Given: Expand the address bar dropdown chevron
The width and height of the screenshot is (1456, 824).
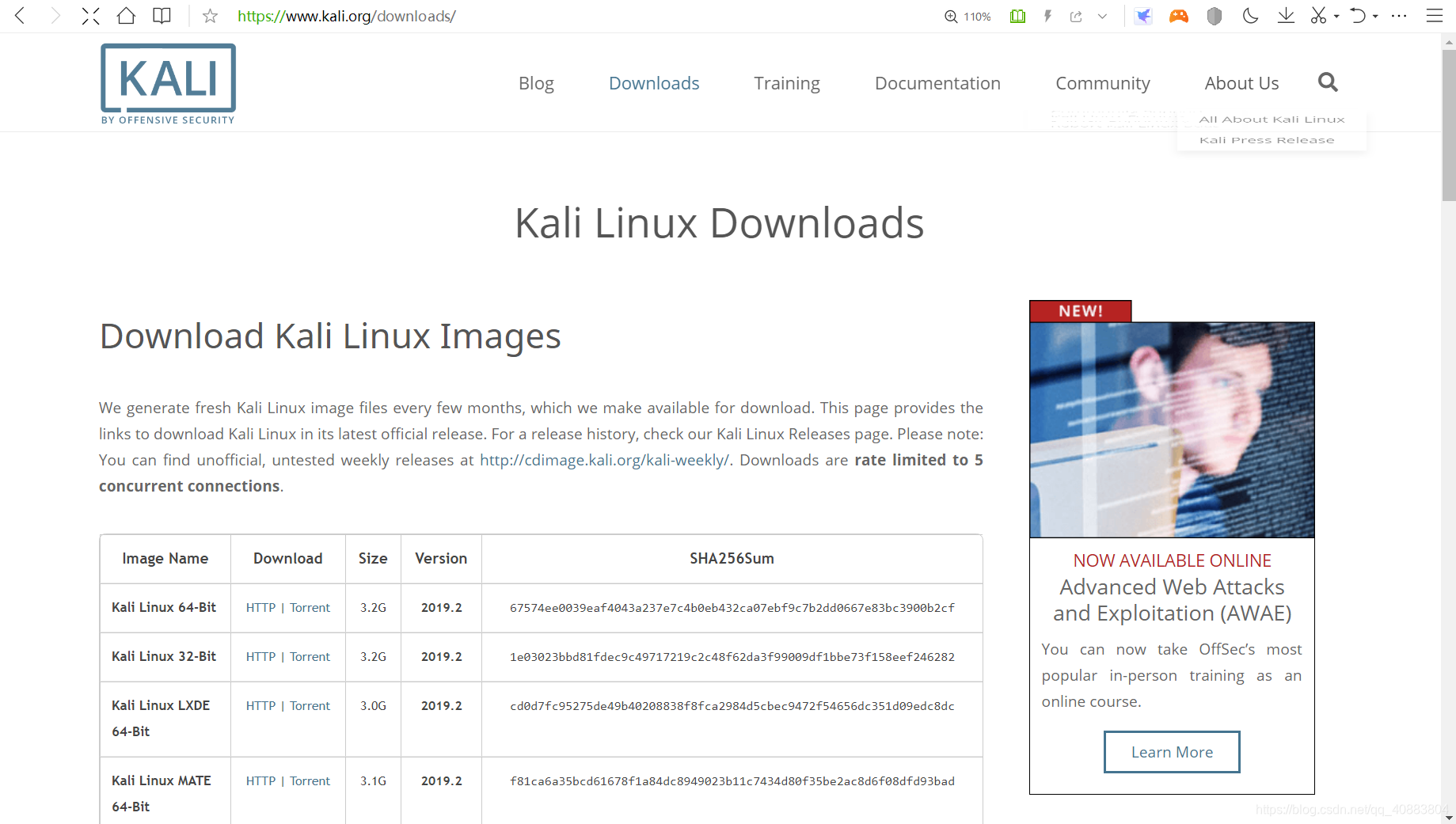Looking at the screenshot, I should click(1102, 16).
